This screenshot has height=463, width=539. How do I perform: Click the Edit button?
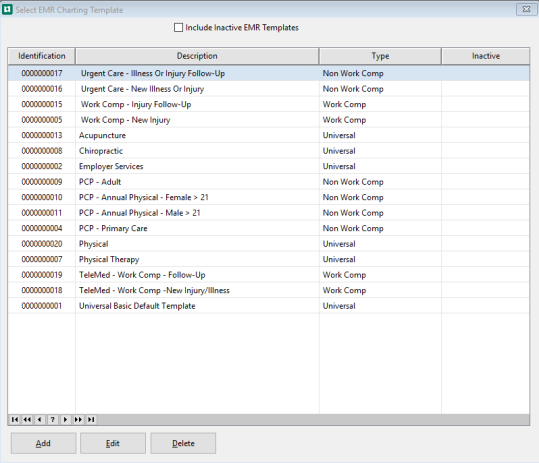(113, 443)
